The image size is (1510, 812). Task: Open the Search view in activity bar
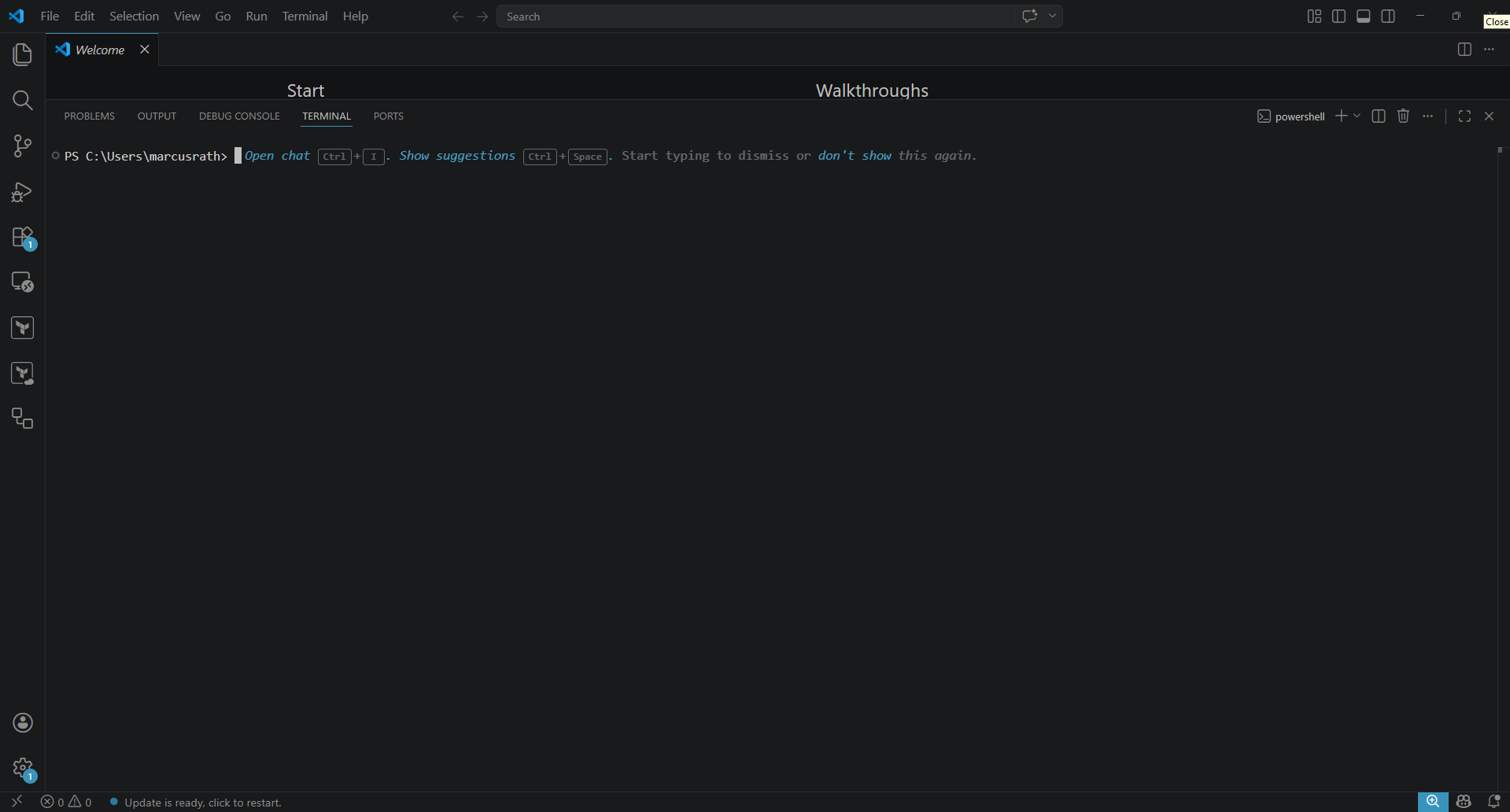click(23, 100)
